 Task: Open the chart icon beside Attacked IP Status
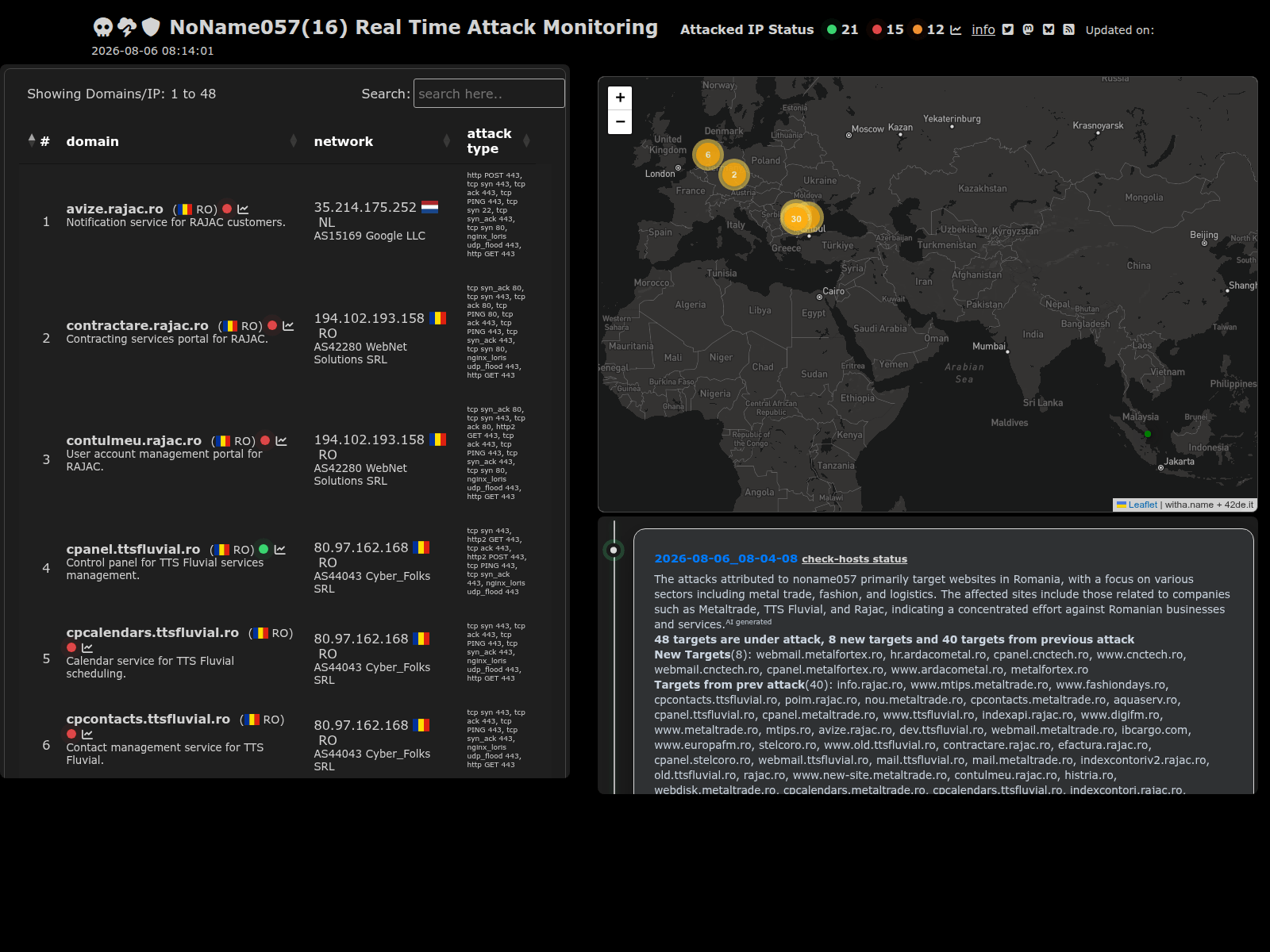point(956,30)
